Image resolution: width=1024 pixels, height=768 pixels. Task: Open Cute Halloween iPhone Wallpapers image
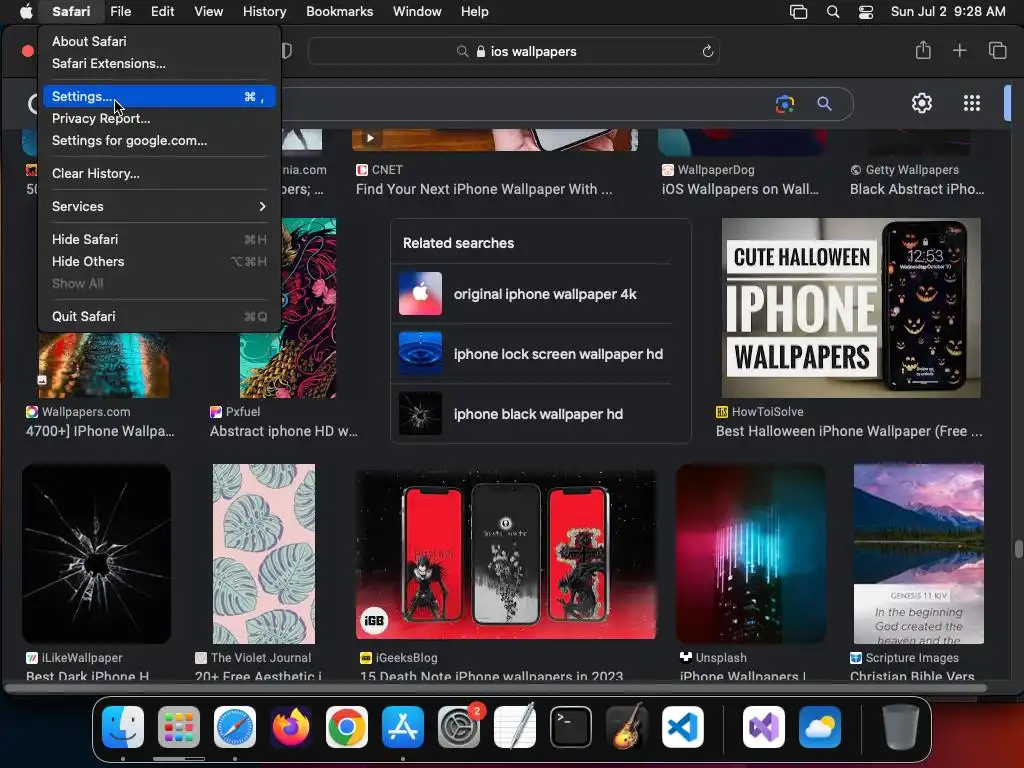[851, 308]
